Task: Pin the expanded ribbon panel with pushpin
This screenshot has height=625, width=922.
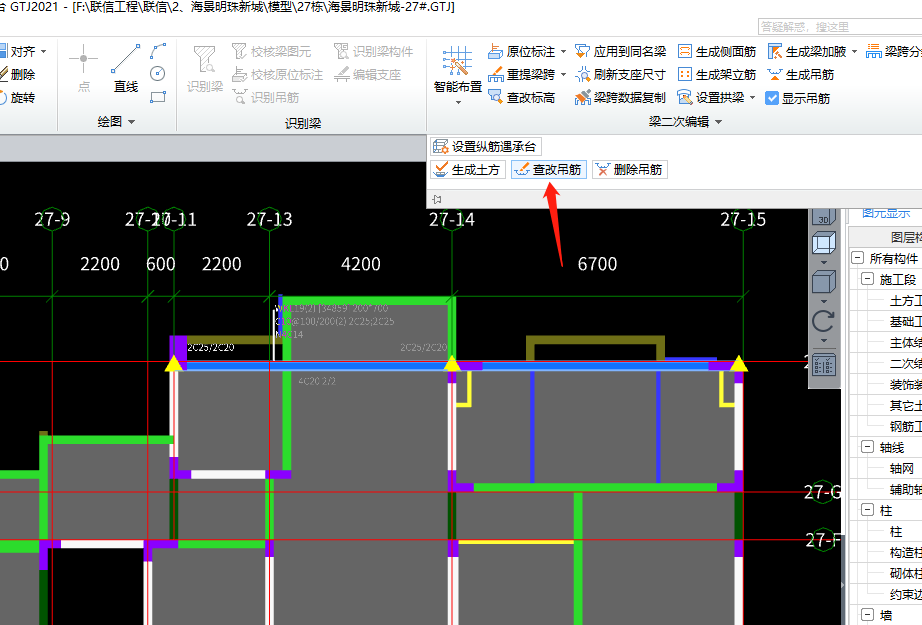Action: click(x=436, y=199)
